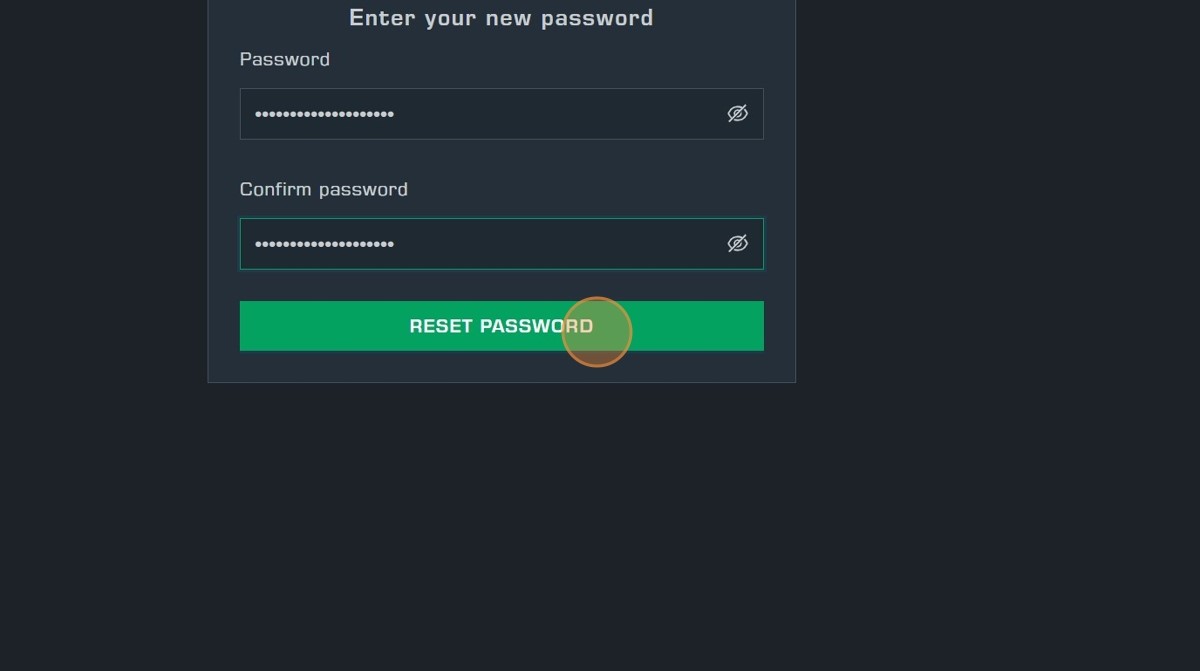
Task: Click the word RESET on the green button
Action: tap(440, 326)
